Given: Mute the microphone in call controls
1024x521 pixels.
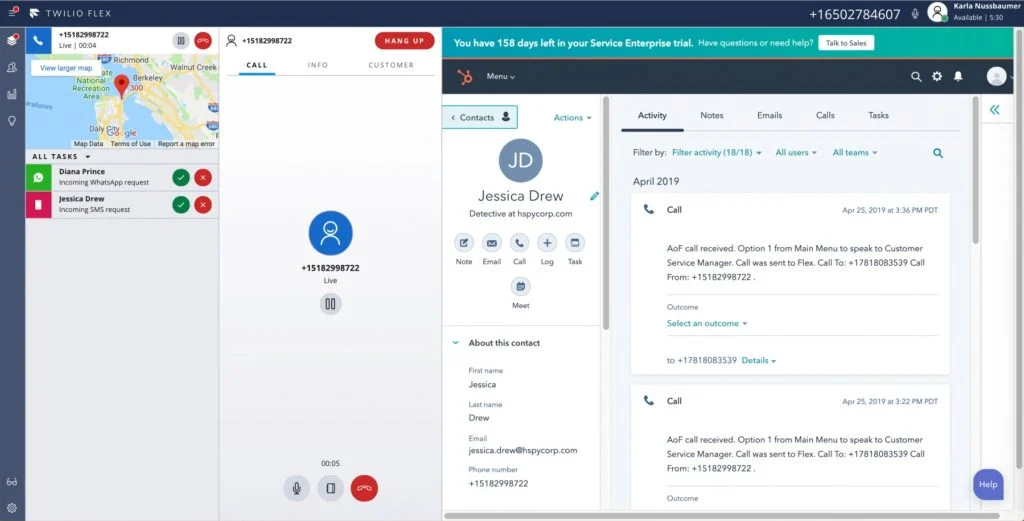Looking at the screenshot, I should tap(296, 488).
